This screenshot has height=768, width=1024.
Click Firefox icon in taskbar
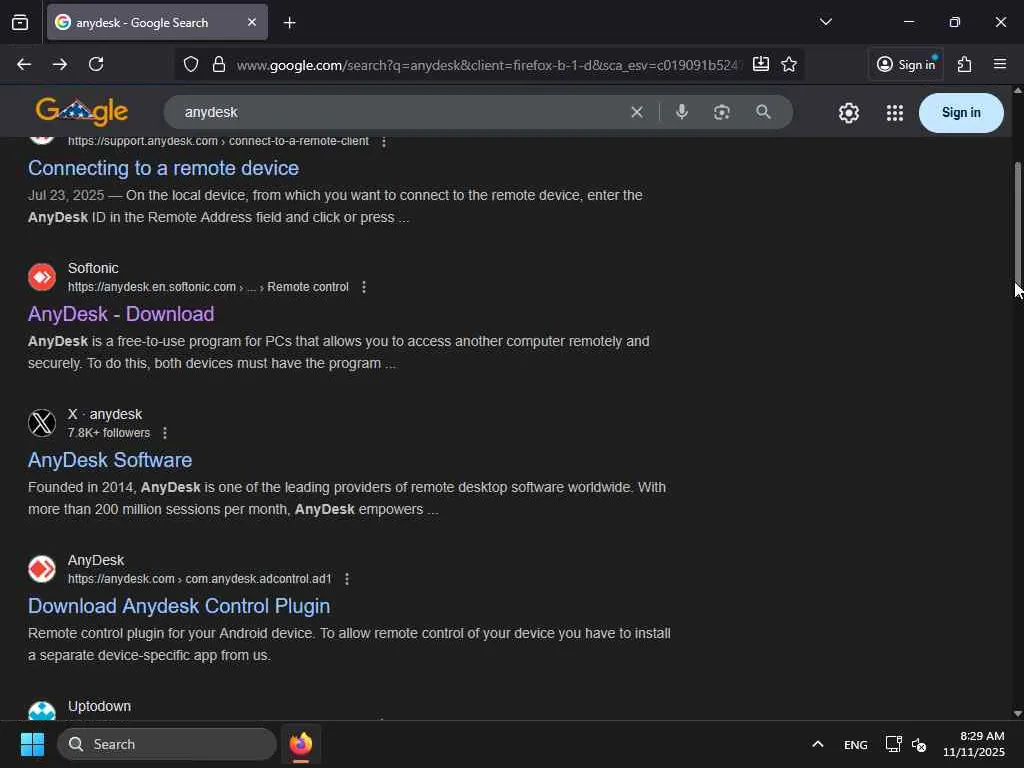301,744
